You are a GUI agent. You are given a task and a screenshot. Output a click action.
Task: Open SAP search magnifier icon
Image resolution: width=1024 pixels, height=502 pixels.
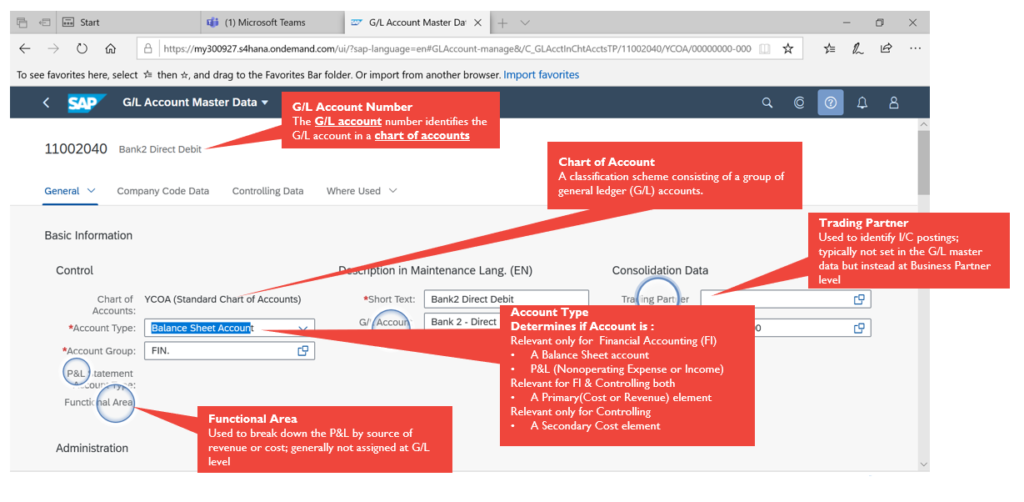[768, 103]
